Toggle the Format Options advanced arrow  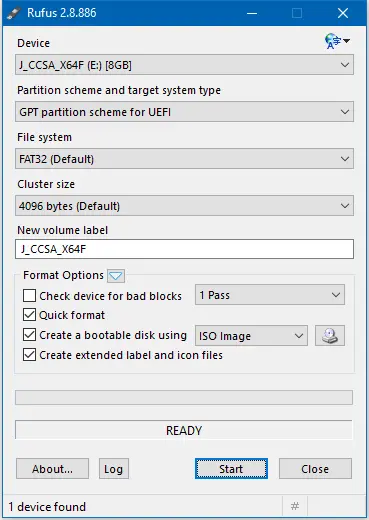pos(116,276)
